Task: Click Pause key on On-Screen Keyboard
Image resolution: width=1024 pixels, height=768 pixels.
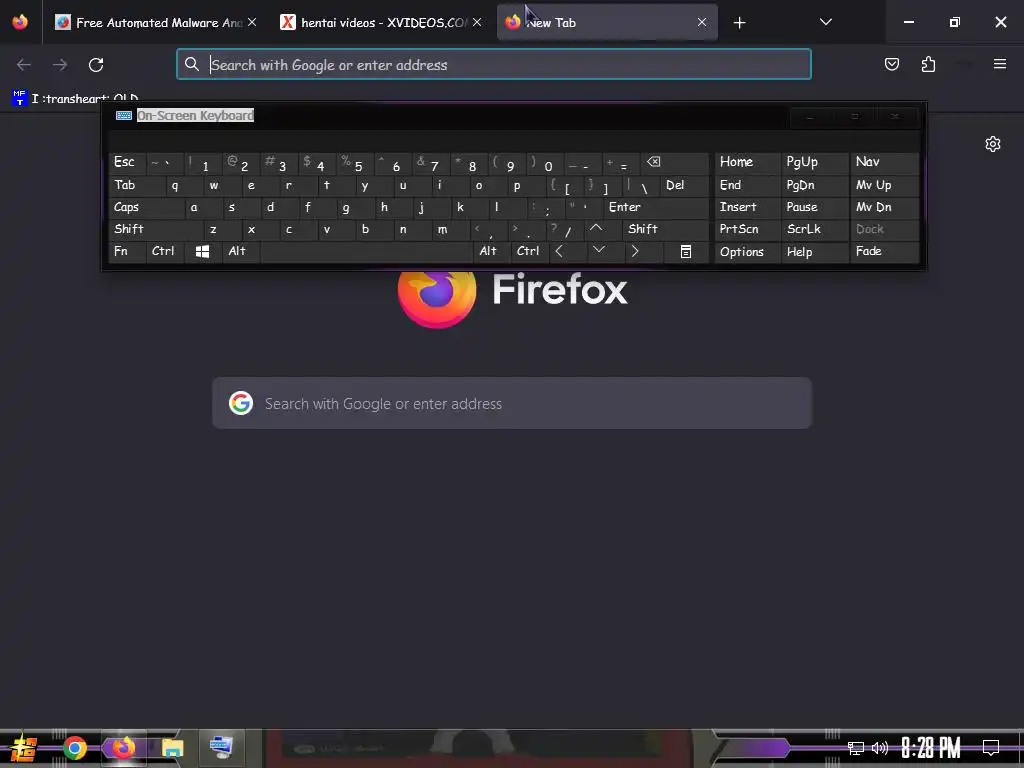Action: click(x=814, y=208)
